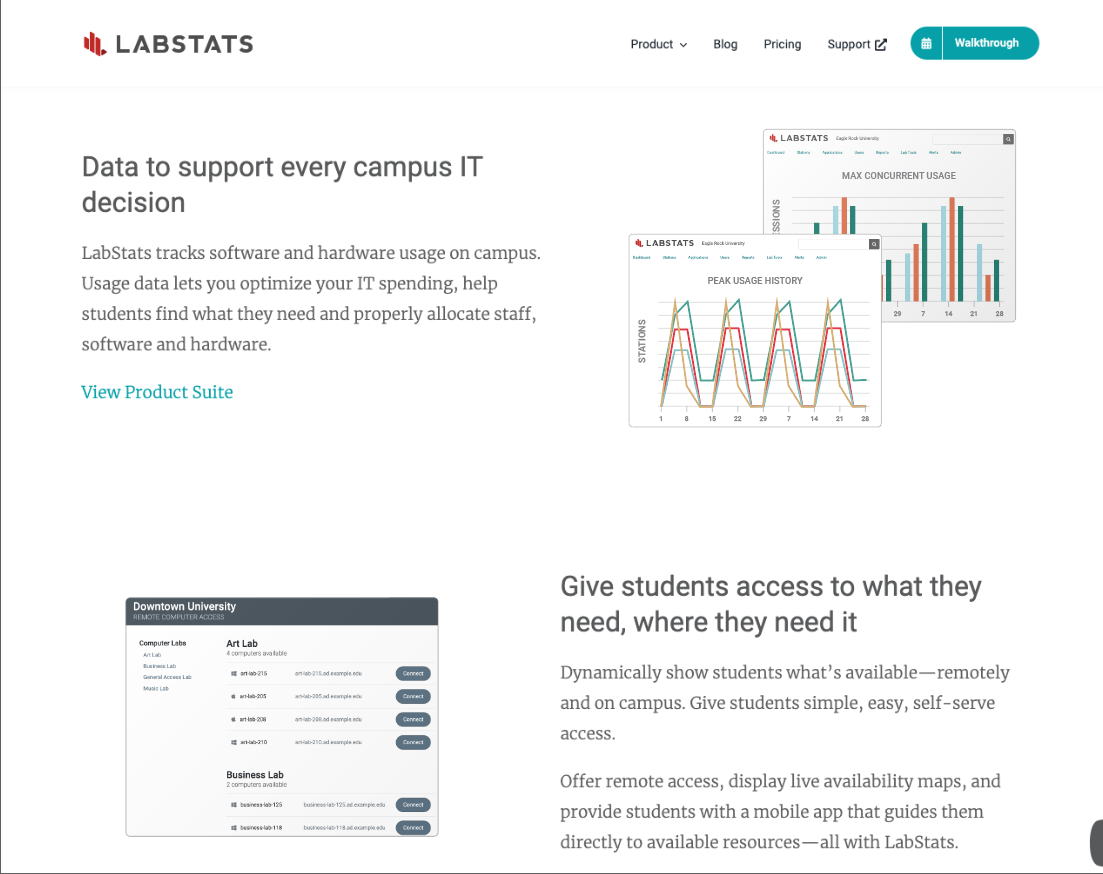Open the Support external link
The height and width of the screenshot is (874, 1103).
[857, 44]
